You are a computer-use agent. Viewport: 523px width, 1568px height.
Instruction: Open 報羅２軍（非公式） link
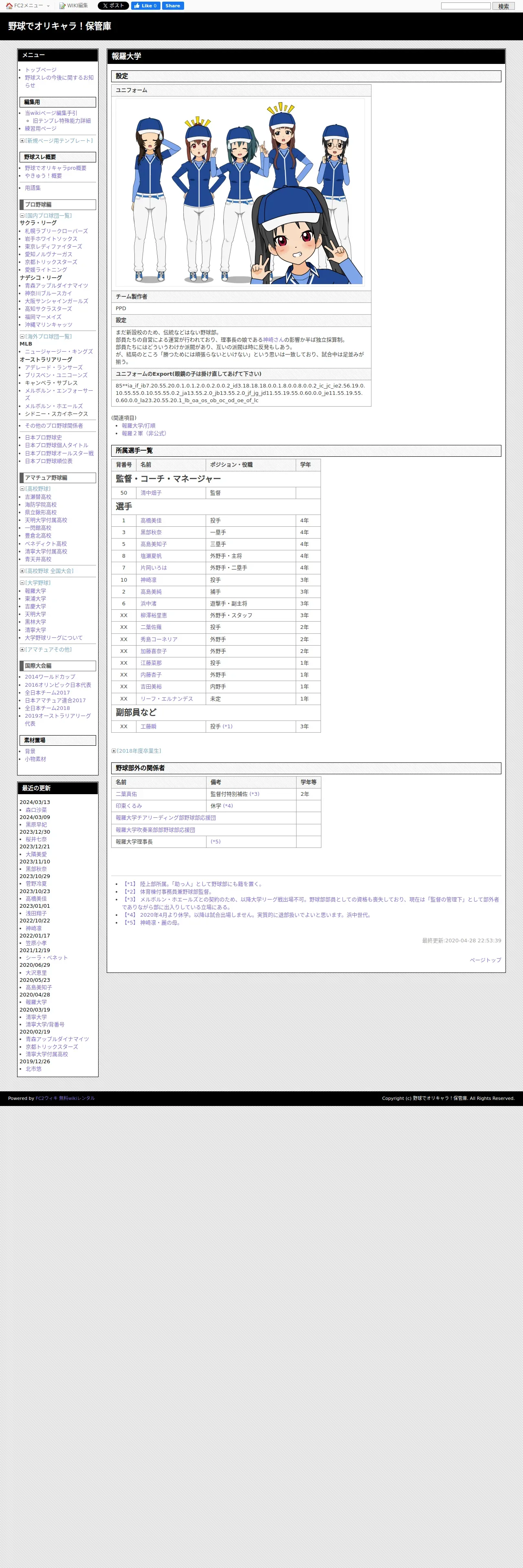click(145, 434)
